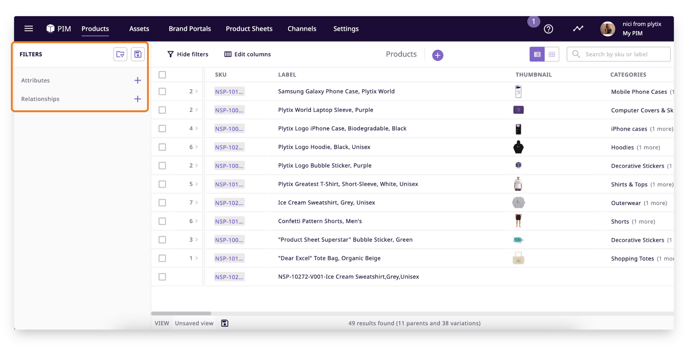Switch to the grid list view icon
688x363 pixels.
tap(552, 54)
